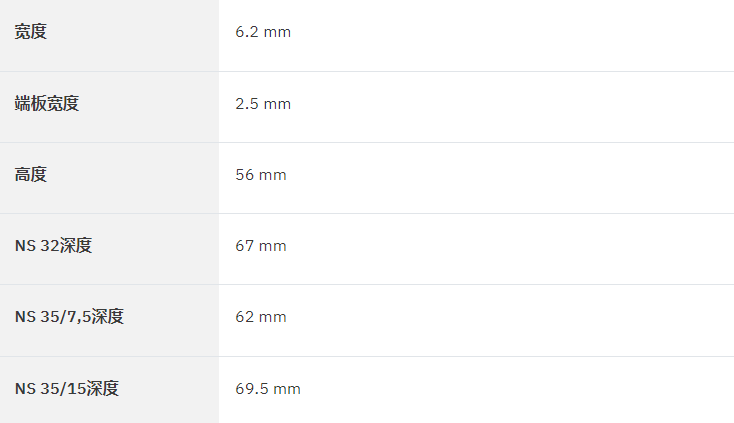Select the 62 mm depth value
734x423 pixels.
[261, 317]
